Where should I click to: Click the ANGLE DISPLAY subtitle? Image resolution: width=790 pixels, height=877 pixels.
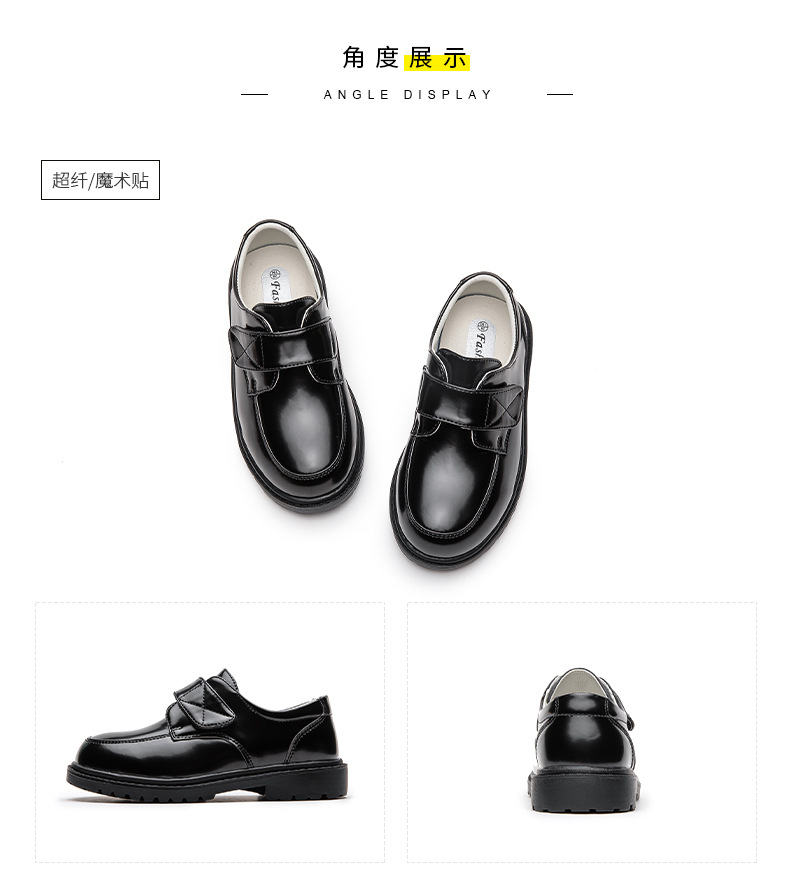click(x=408, y=95)
